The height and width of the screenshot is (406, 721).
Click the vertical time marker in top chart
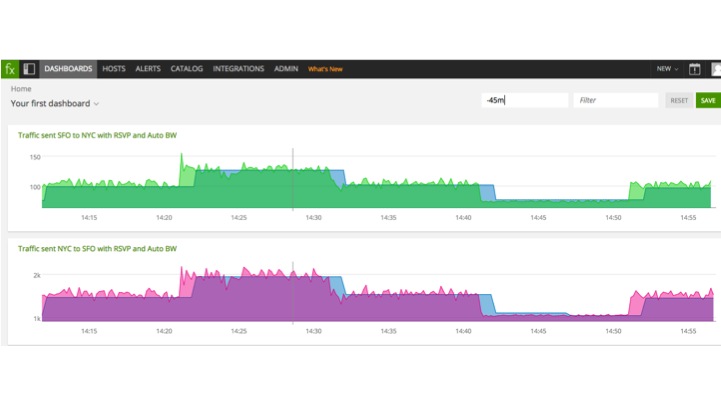(x=293, y=180)
